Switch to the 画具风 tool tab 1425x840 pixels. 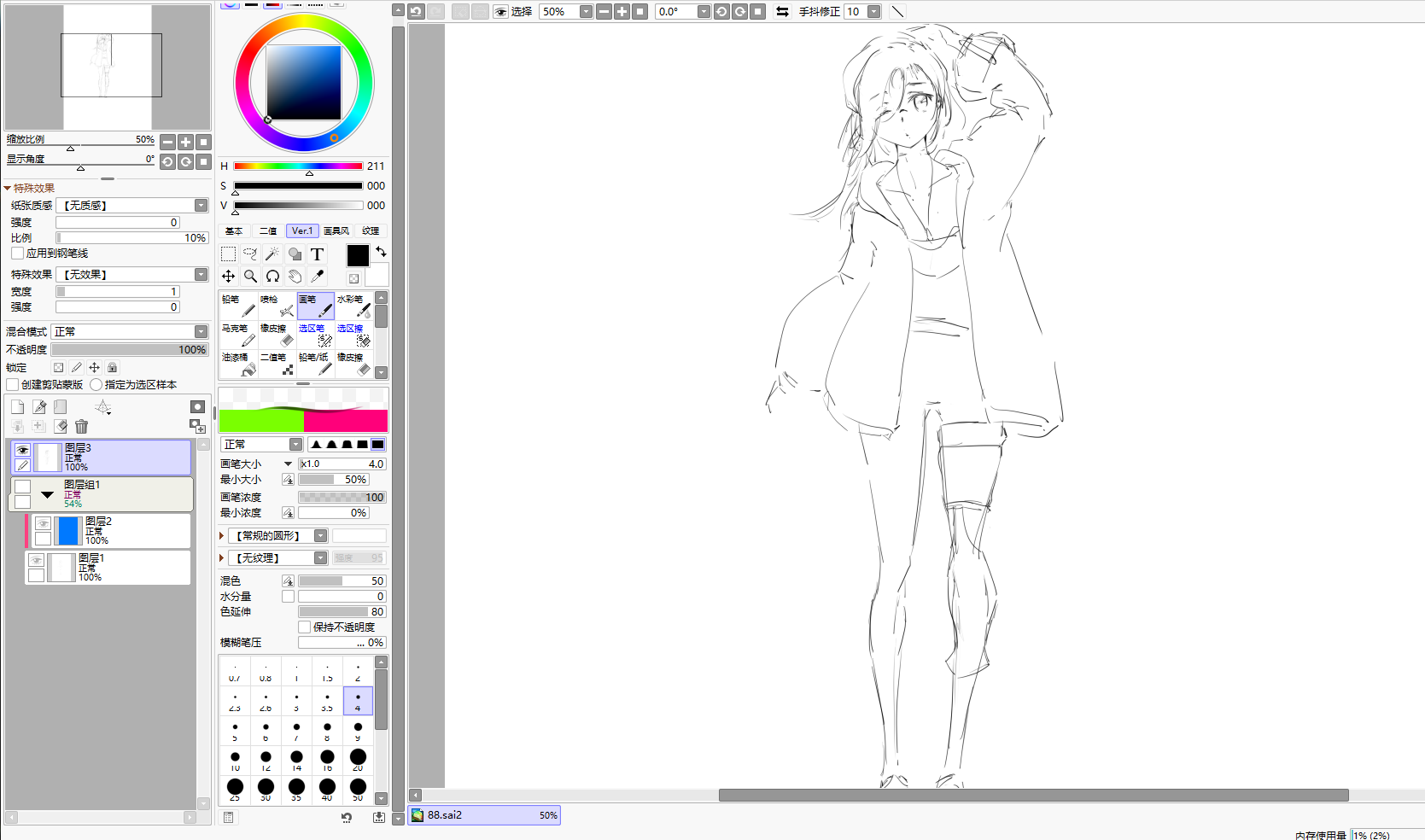(x=336, y=230)
